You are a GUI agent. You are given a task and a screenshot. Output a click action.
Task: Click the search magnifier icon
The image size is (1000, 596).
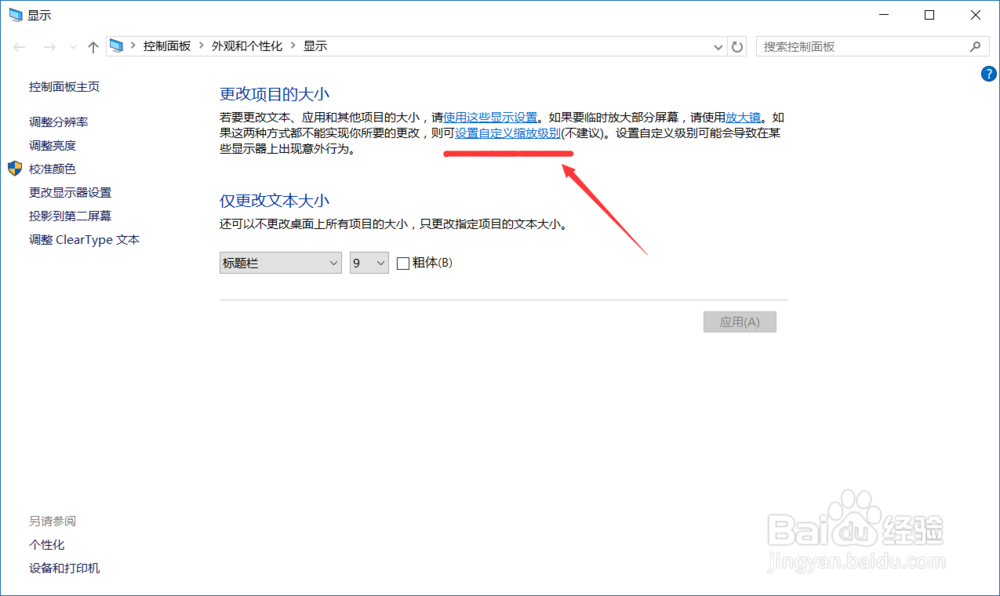[x=975, y=46]
